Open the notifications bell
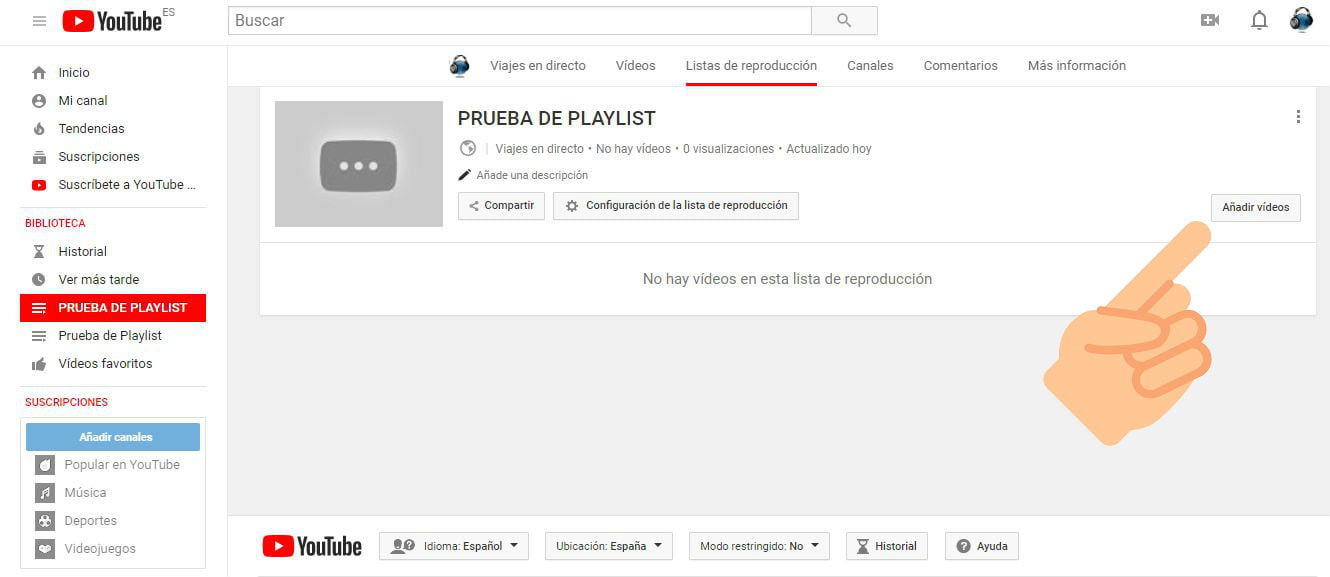 [x=1259, y=20]
